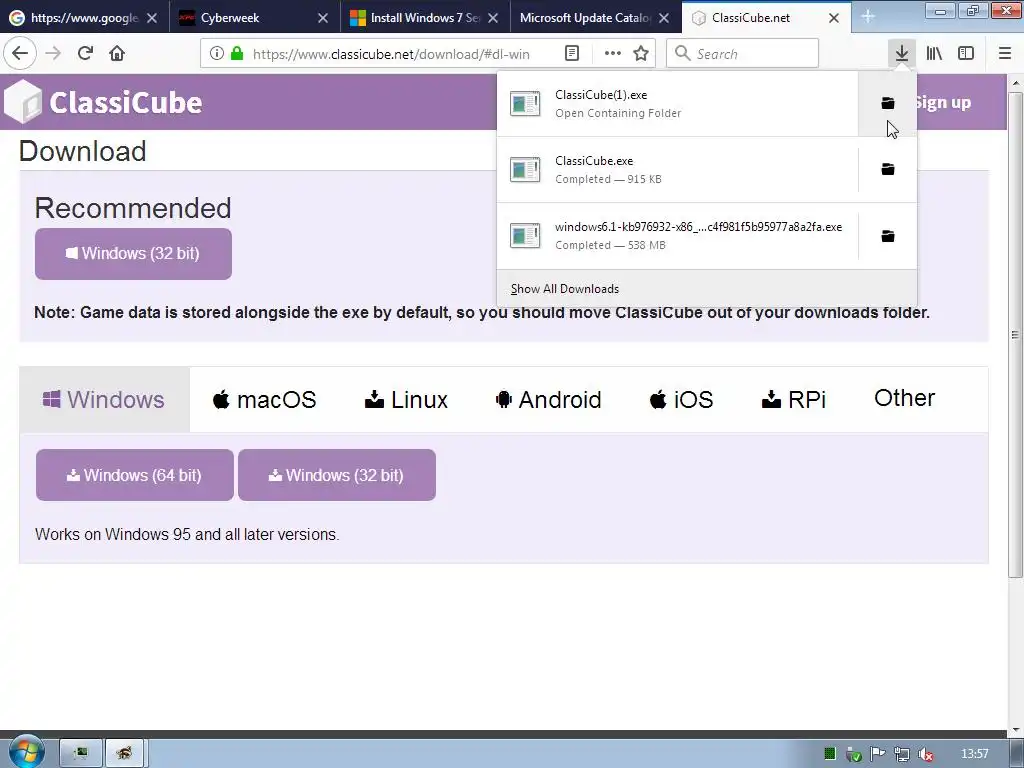The image size is (1024, 768).
Task: Click second pinned taskbar application icon
Action: [125, 753]
